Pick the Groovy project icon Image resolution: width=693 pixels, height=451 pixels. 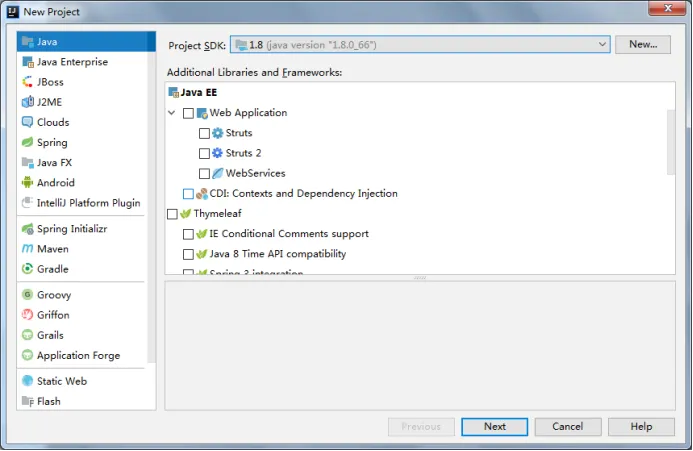pyautogui.click(x=27, y=295)
